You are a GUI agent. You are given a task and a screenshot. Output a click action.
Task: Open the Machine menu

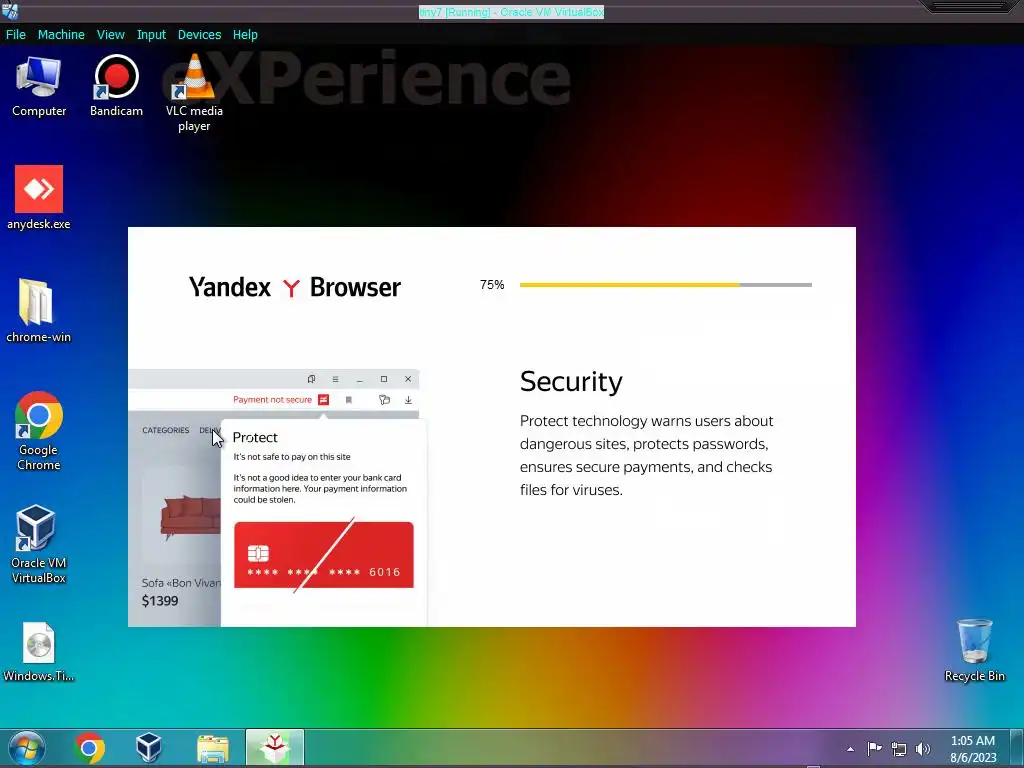click(x=61, y=35)
